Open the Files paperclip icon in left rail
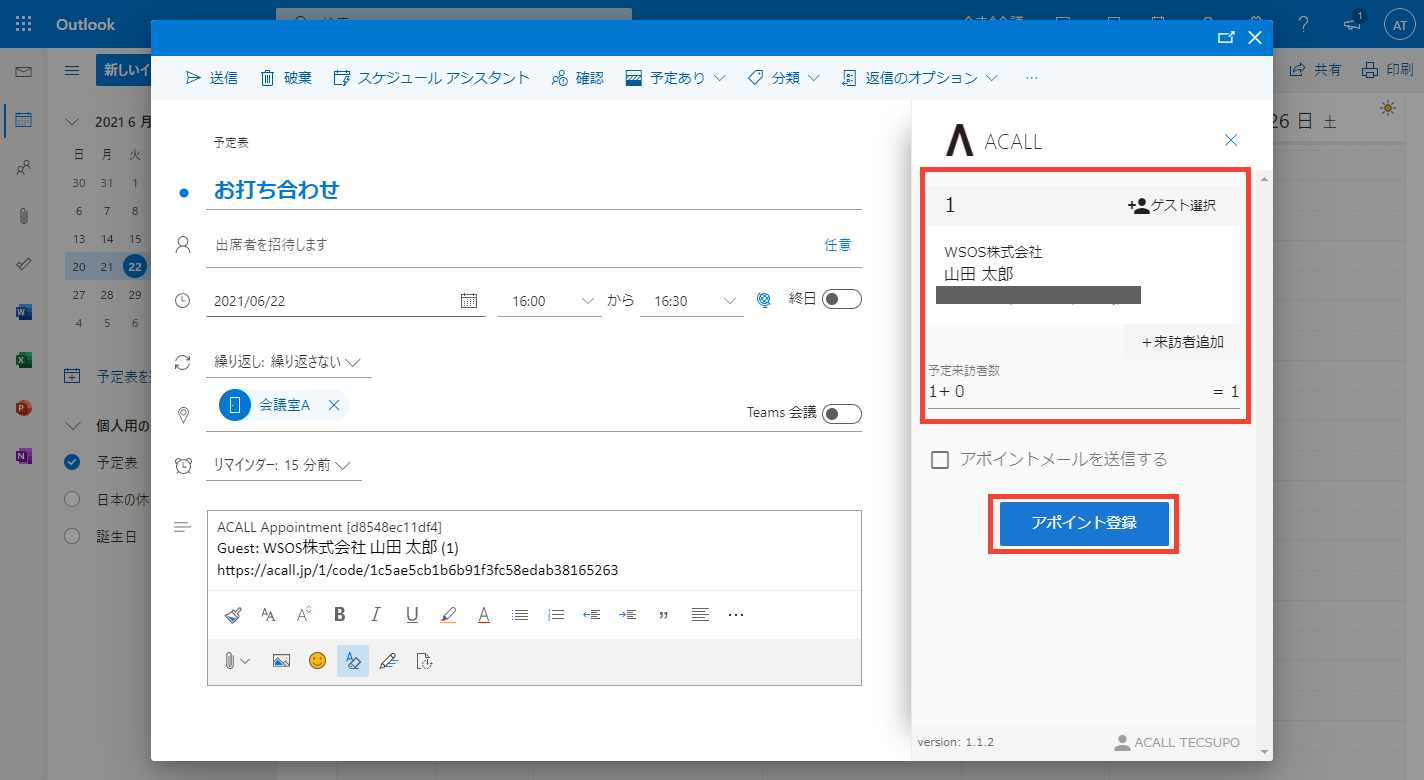This screenshot has width=1424, height=780. [24, 216]
